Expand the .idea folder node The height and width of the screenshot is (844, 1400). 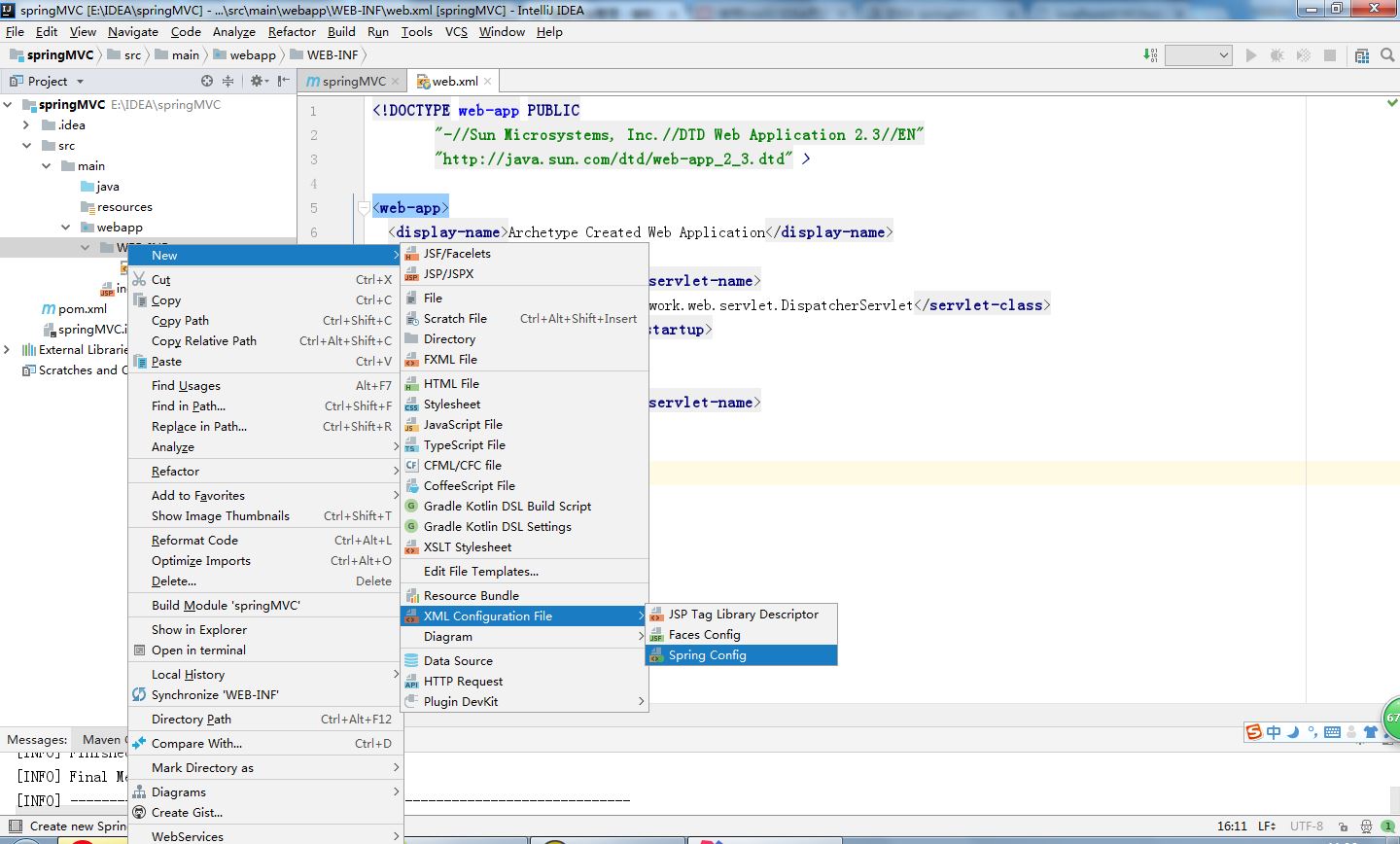coord(27,125)
